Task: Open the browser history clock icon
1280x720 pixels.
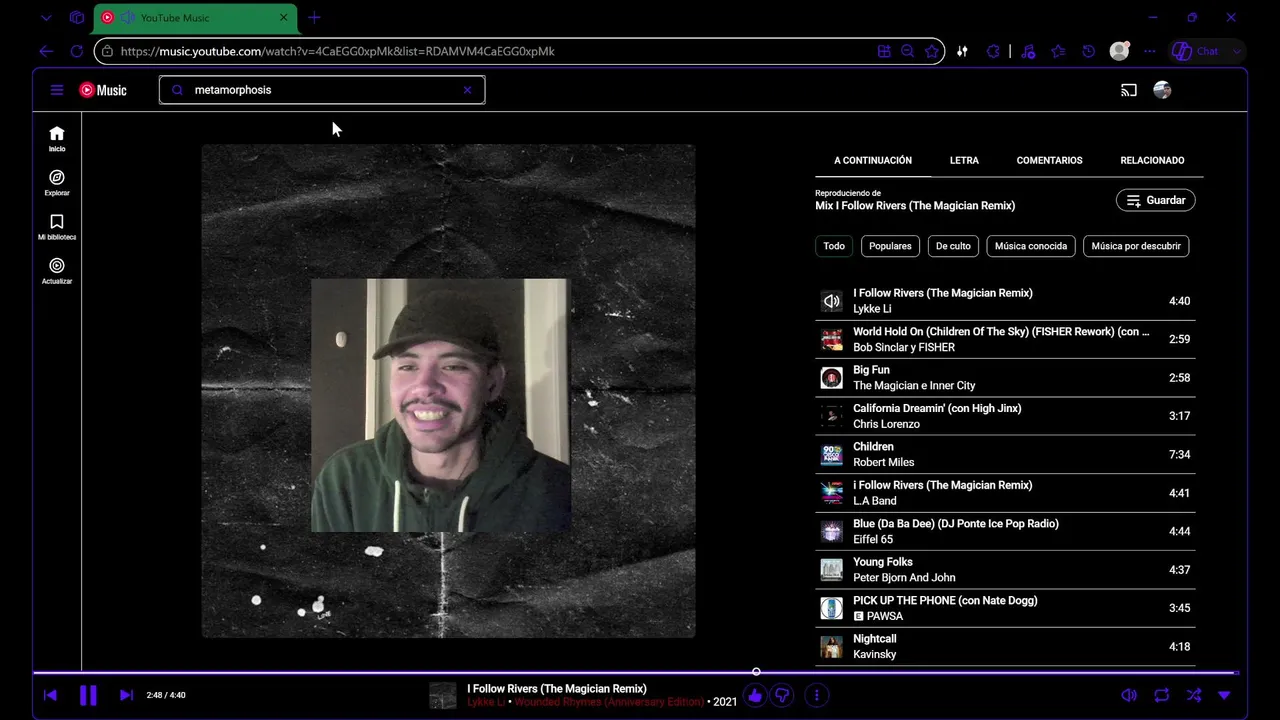Action: 1088,51
